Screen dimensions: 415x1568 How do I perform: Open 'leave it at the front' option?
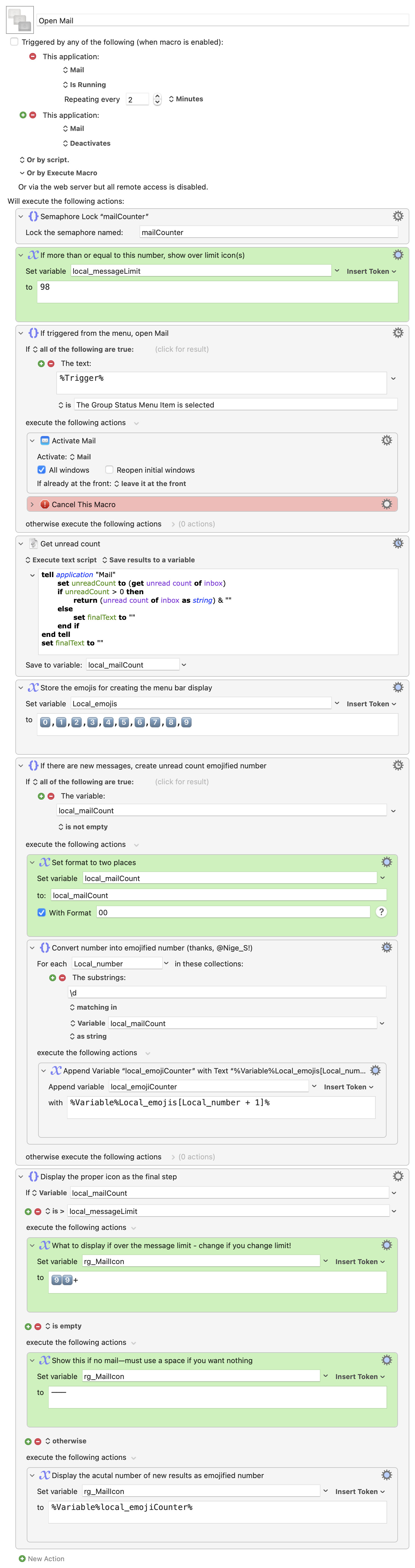pyautogui.click(x=150, y=484)
